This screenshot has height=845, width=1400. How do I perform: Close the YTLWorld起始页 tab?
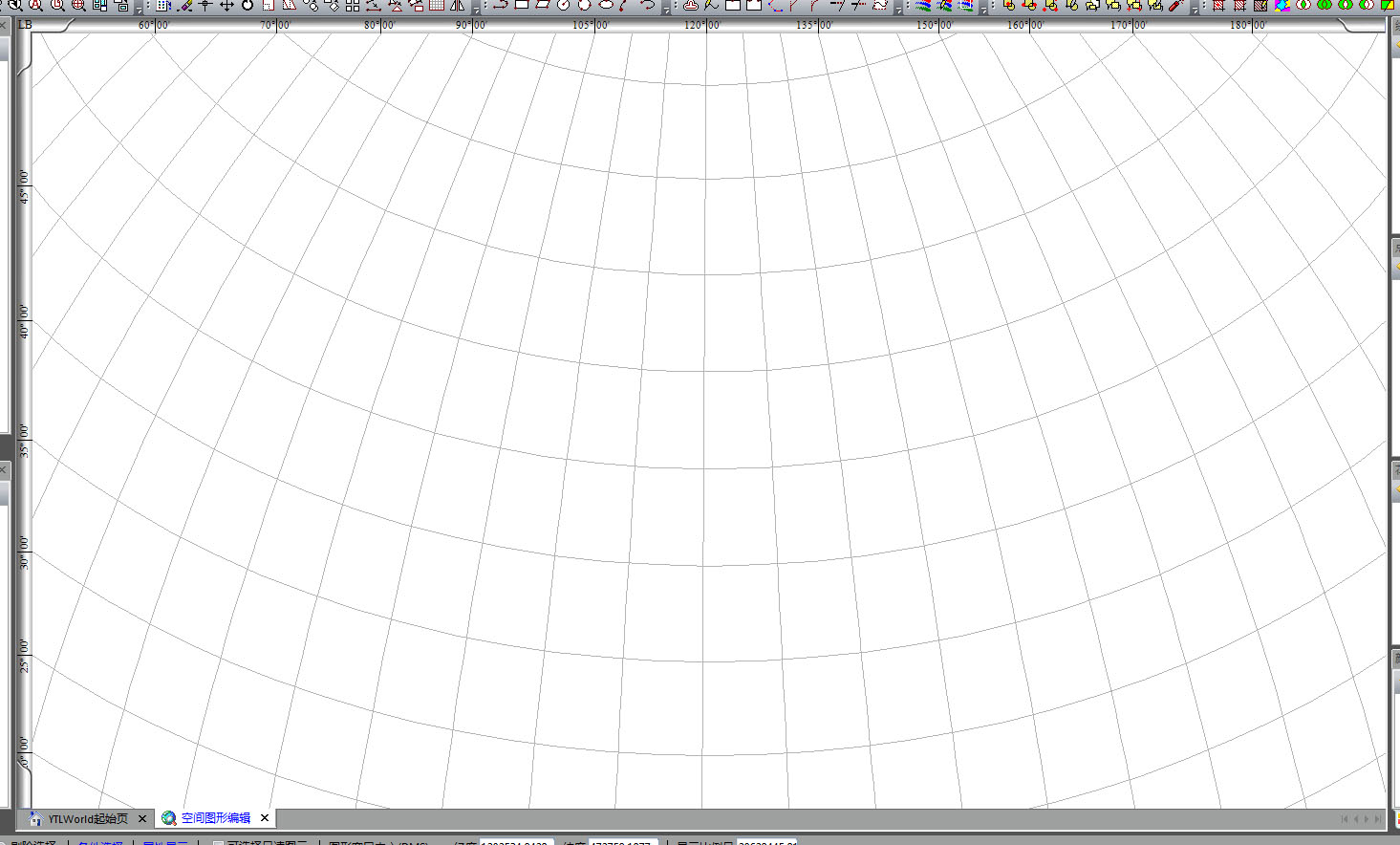(x=142, y=818)
